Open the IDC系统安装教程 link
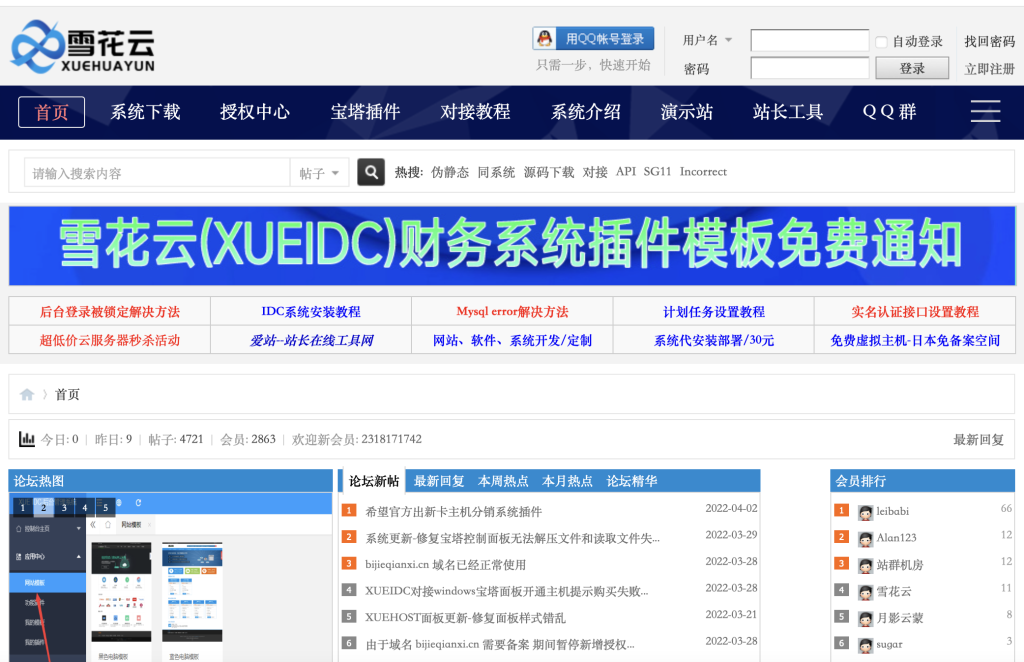Screen dimensions: 1024x662 (x=311, y=312)
